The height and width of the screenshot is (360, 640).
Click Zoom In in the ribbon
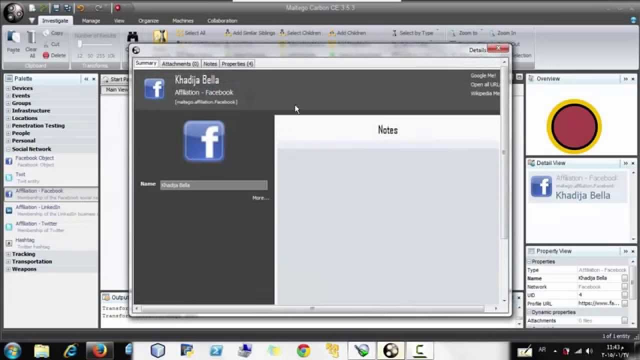click(502, 33)
